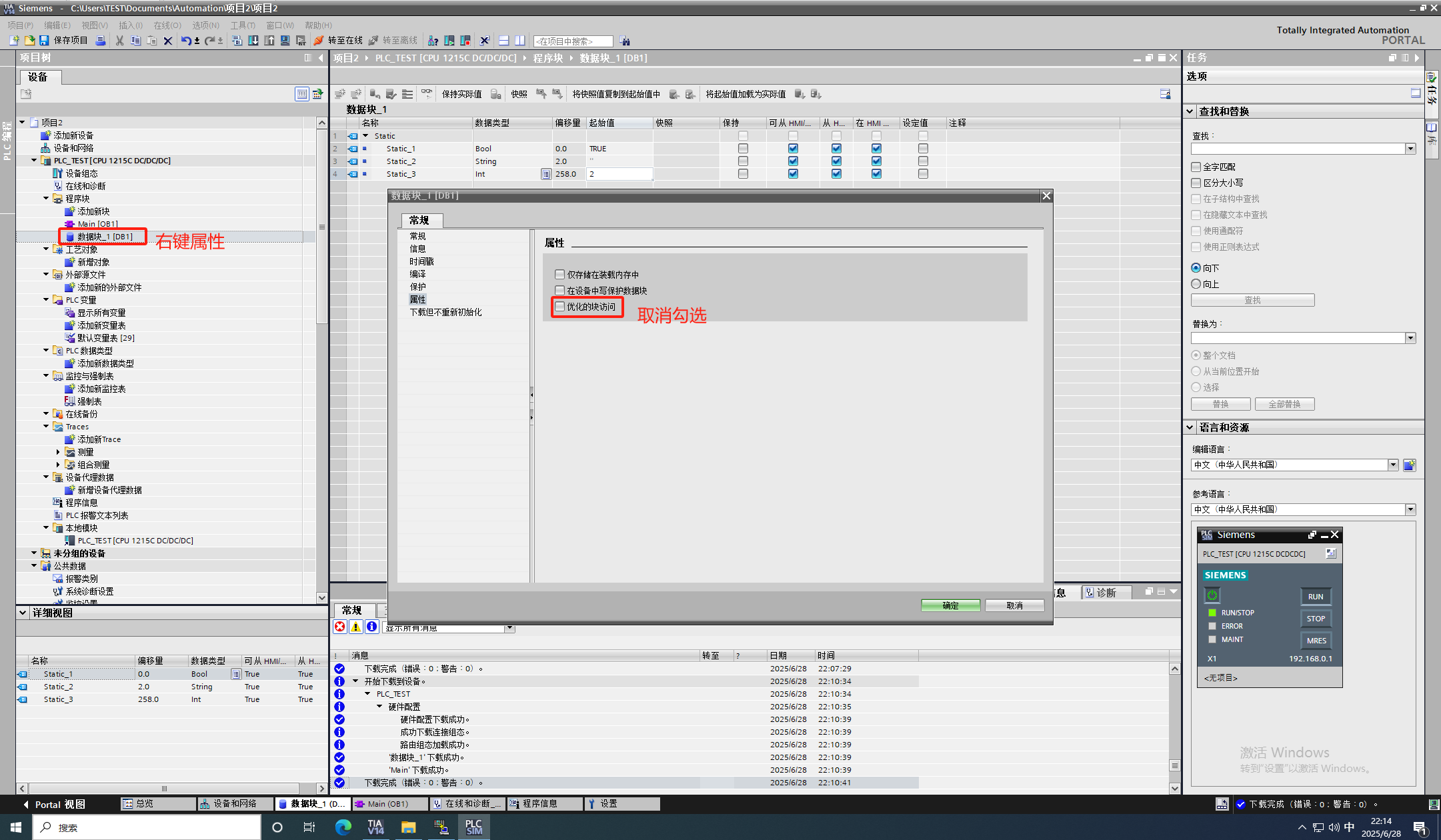Select the 向下 radio button
This screenshot has height=840, width=1441.
[1196, 268]
